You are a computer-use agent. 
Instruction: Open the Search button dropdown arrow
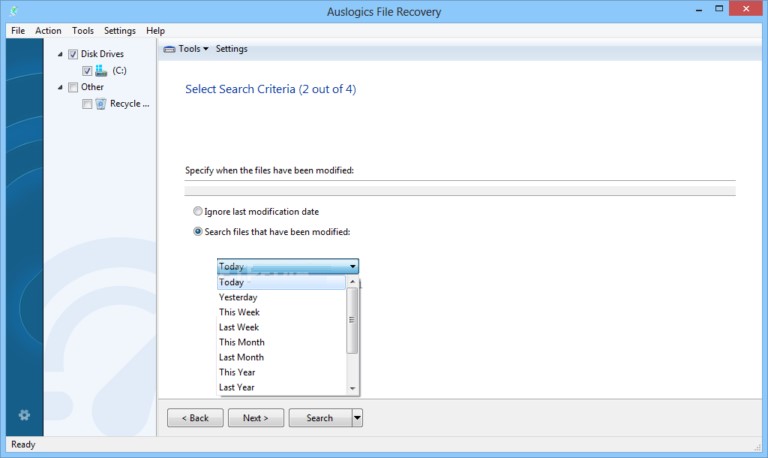point(357,418)
